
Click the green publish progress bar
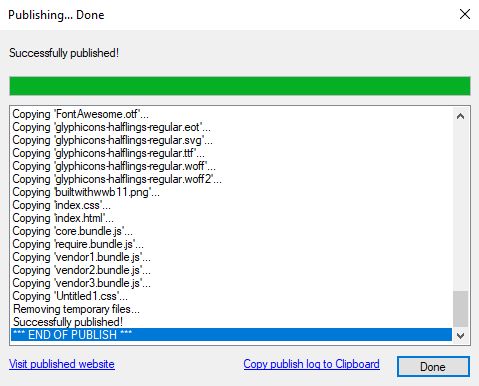point(240,86)
